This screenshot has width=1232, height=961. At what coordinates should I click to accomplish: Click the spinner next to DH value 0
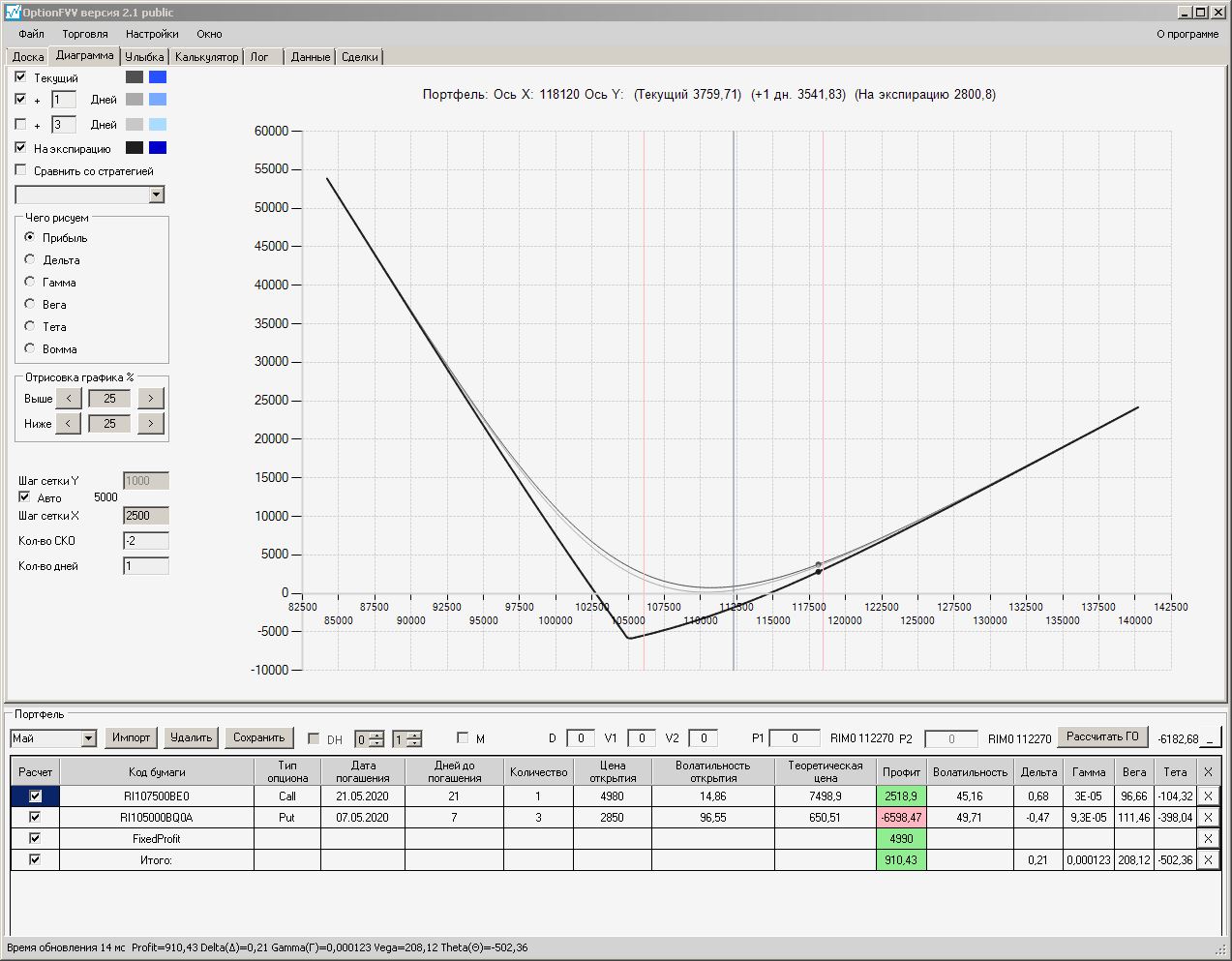tap(376, 739)
